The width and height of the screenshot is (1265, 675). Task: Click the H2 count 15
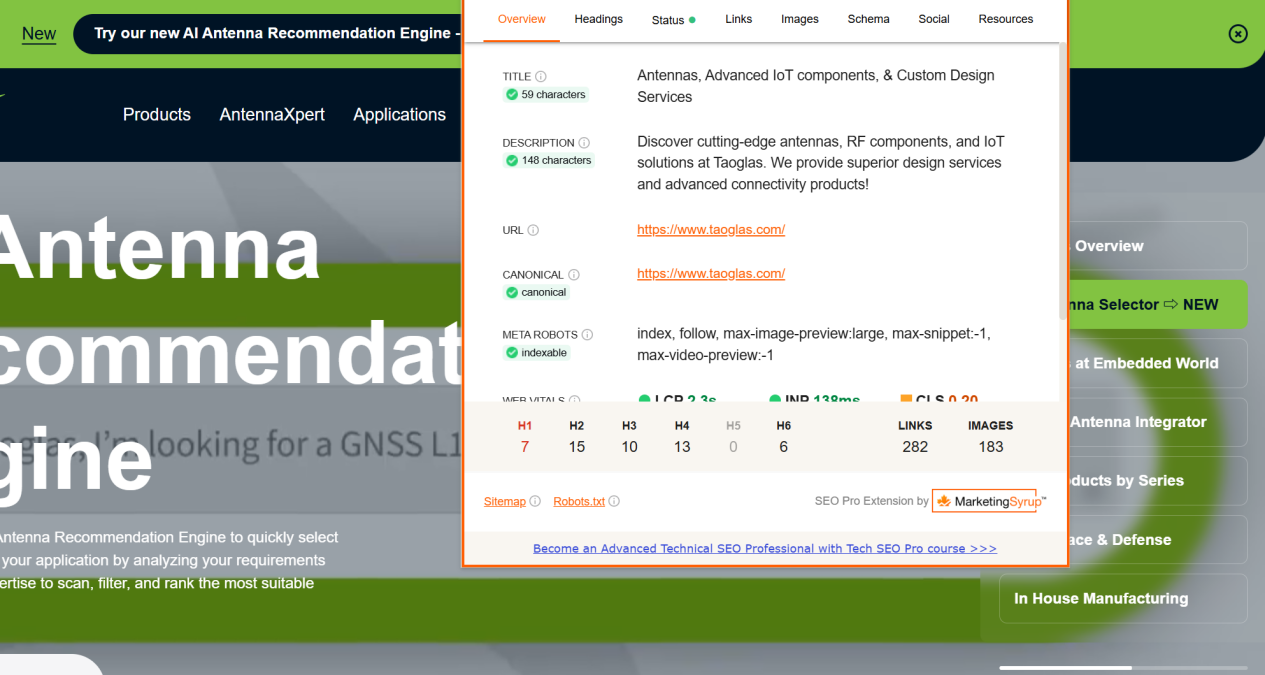coord(577,447)
